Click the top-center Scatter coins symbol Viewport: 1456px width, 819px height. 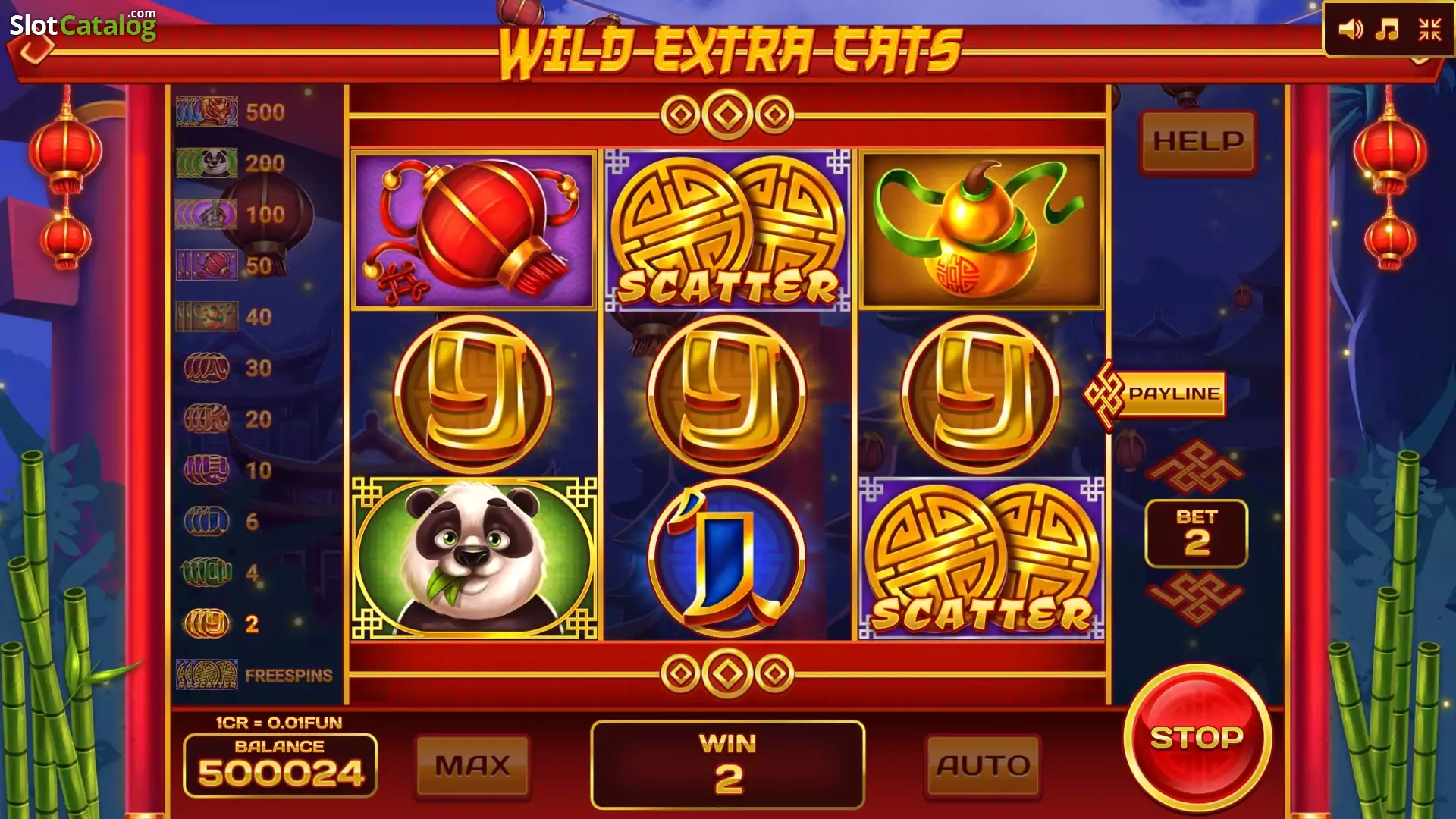727,231
